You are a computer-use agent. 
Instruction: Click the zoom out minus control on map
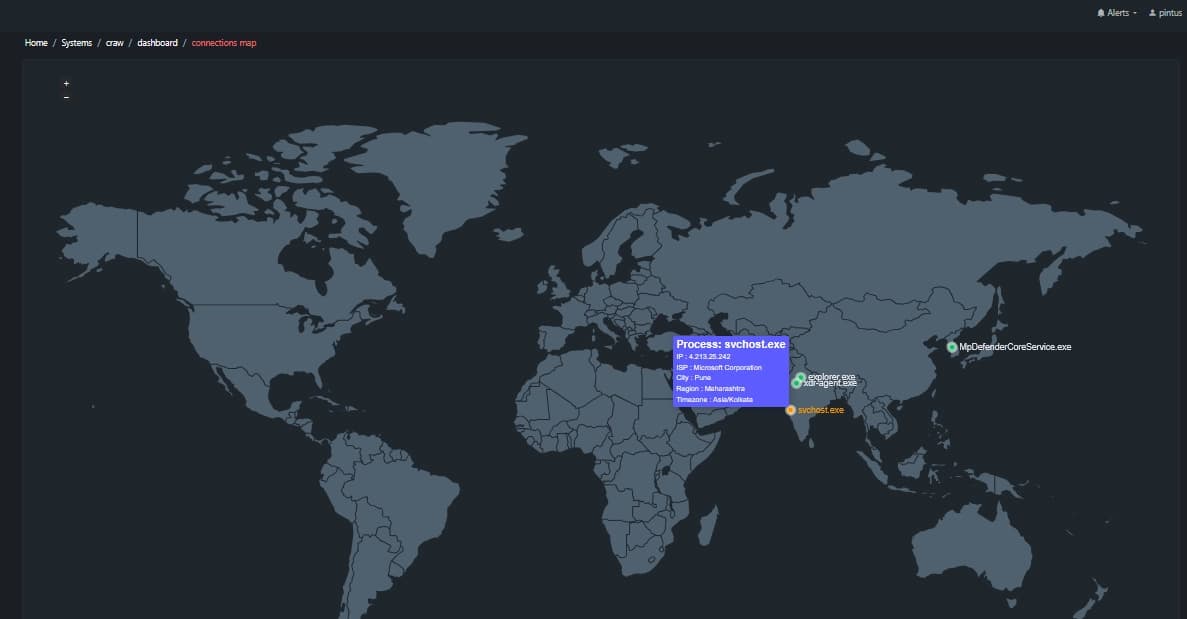tap(66, 96)
